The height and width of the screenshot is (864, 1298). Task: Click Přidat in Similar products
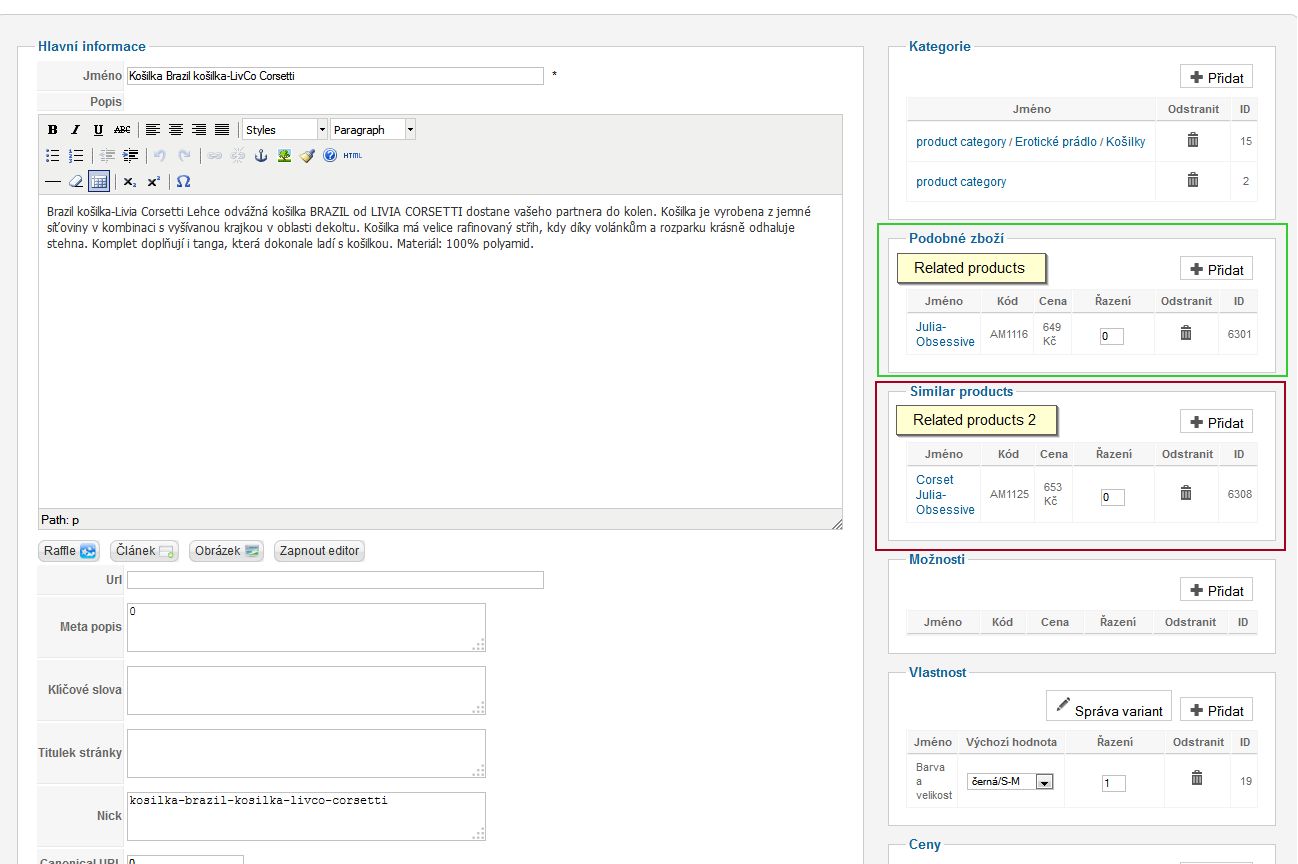pyautogui.click(x=1216, y=423)
